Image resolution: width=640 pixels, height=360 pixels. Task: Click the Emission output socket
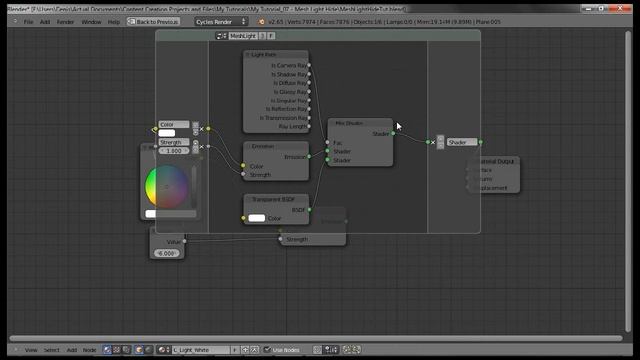(309, 156)
